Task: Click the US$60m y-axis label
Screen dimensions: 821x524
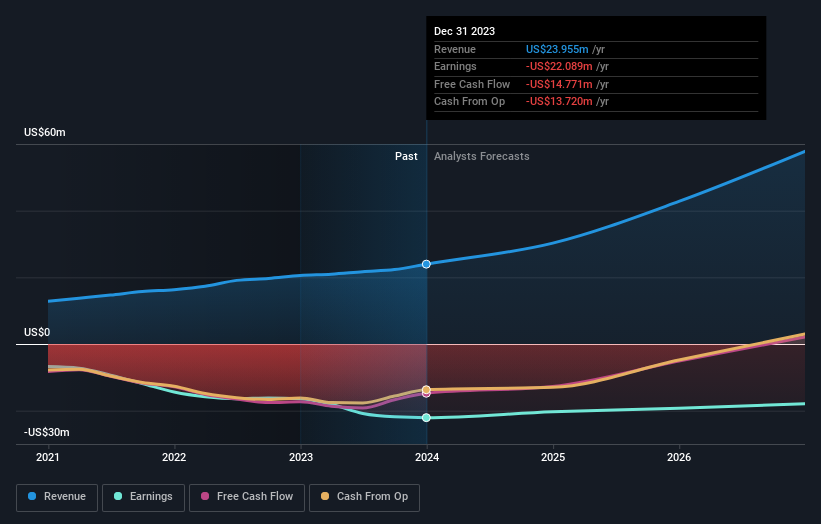Action: pyautogui.click(x=45, y=132)
